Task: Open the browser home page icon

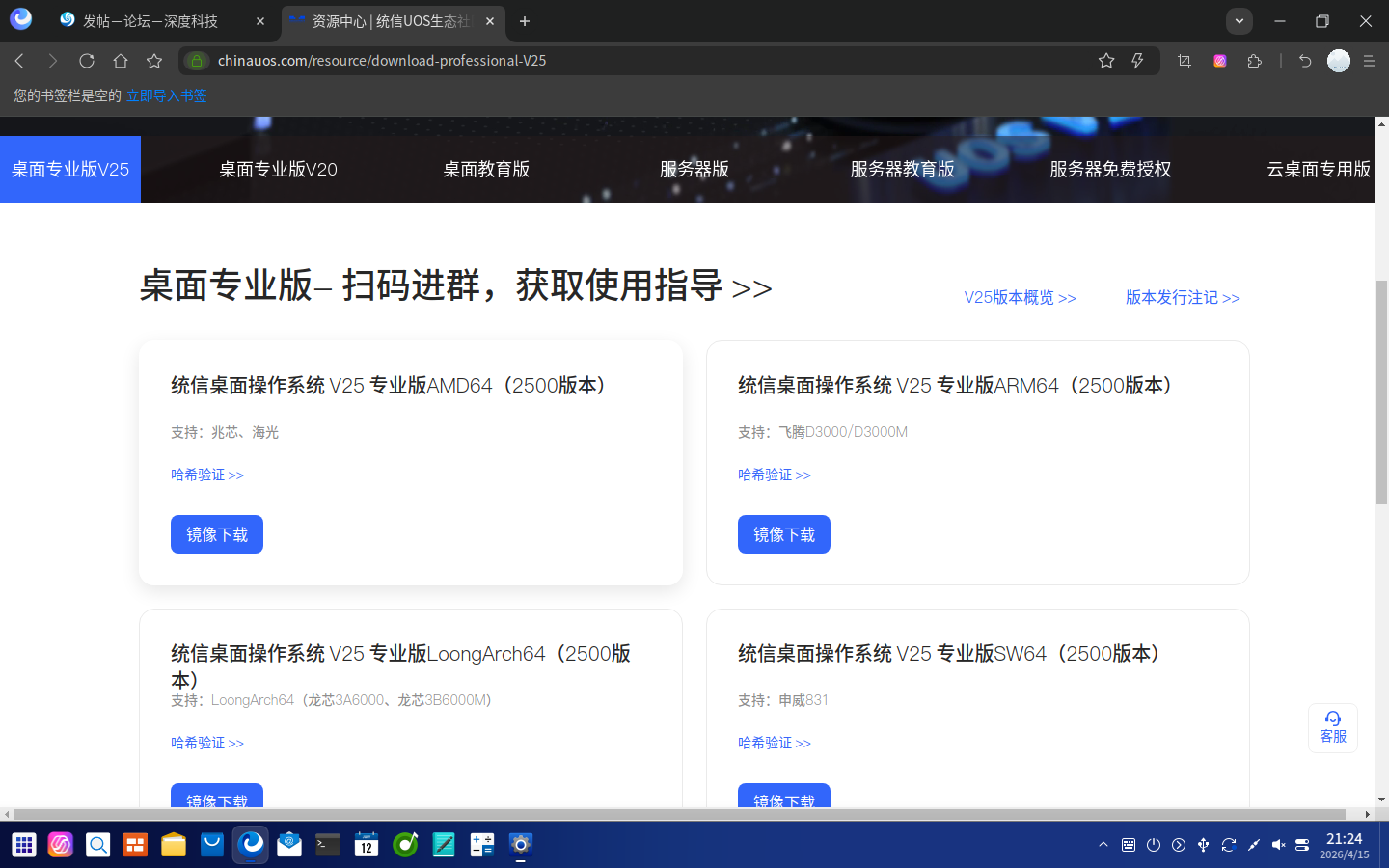Action: pyautogui.click(x=121, y=61)
